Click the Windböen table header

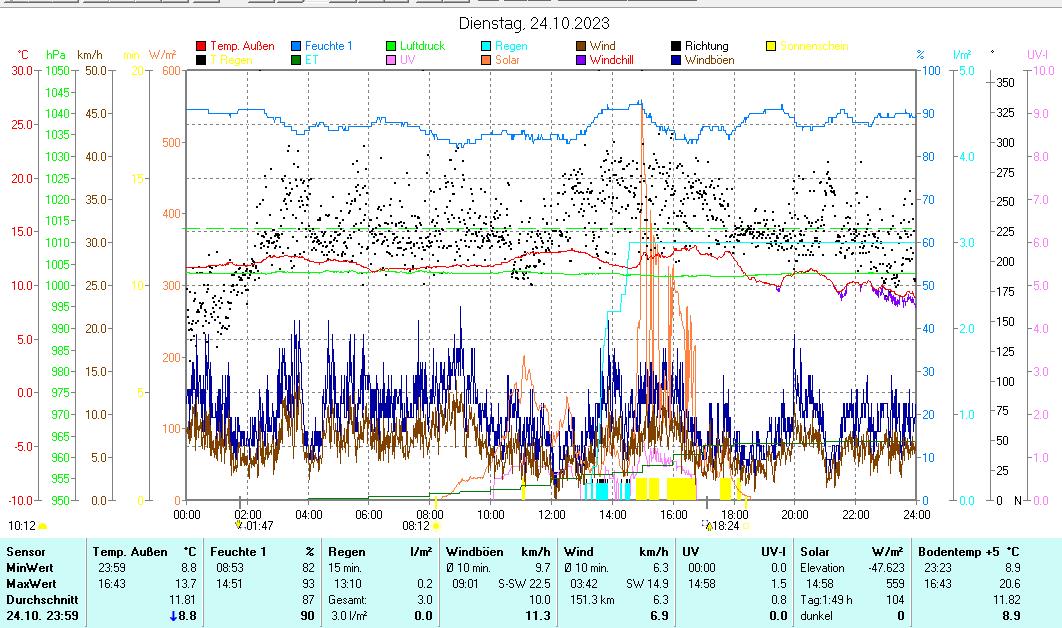(474, 552)
